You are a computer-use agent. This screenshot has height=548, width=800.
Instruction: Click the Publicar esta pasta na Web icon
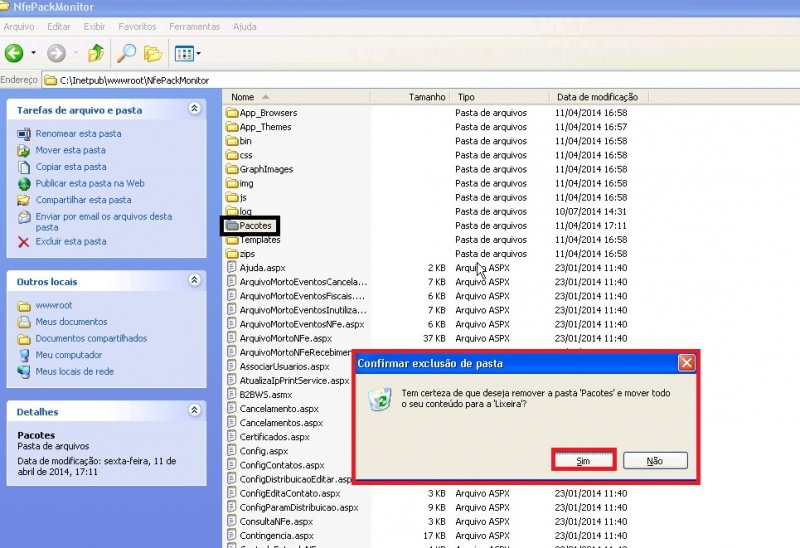(x=24, y=184)
